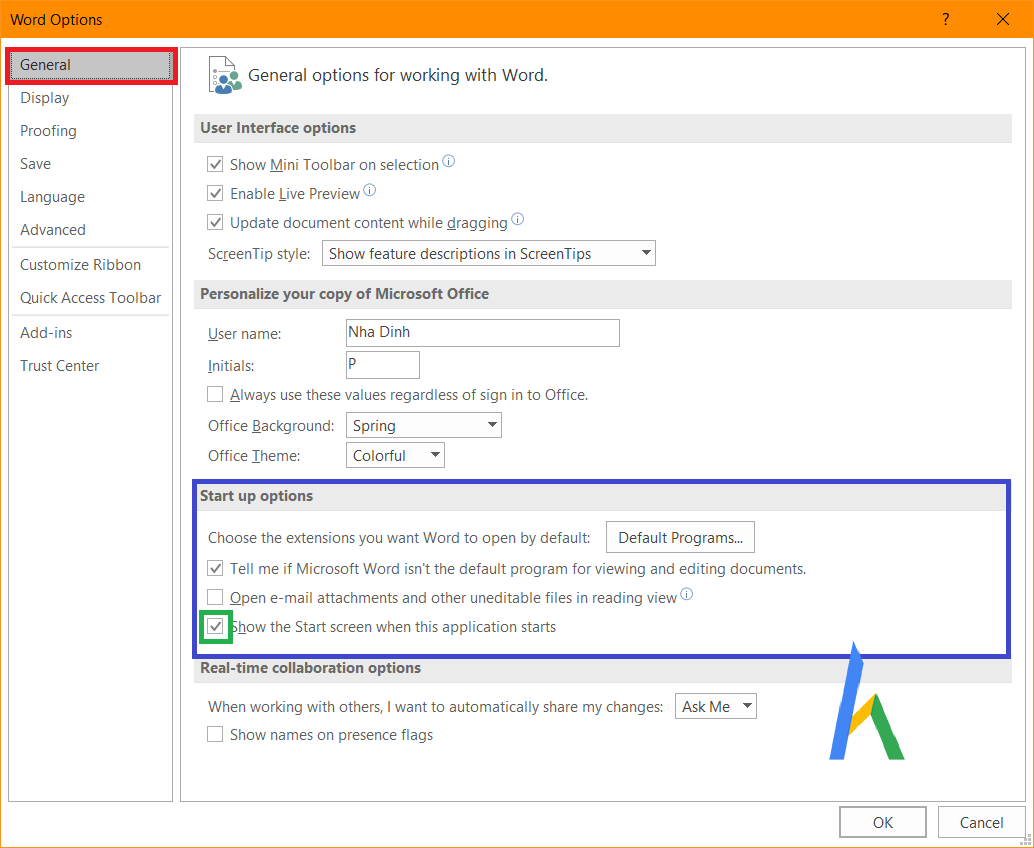1034x848 pixels.
Task: Click the Office Background label
Action: (x=272, y=426)
